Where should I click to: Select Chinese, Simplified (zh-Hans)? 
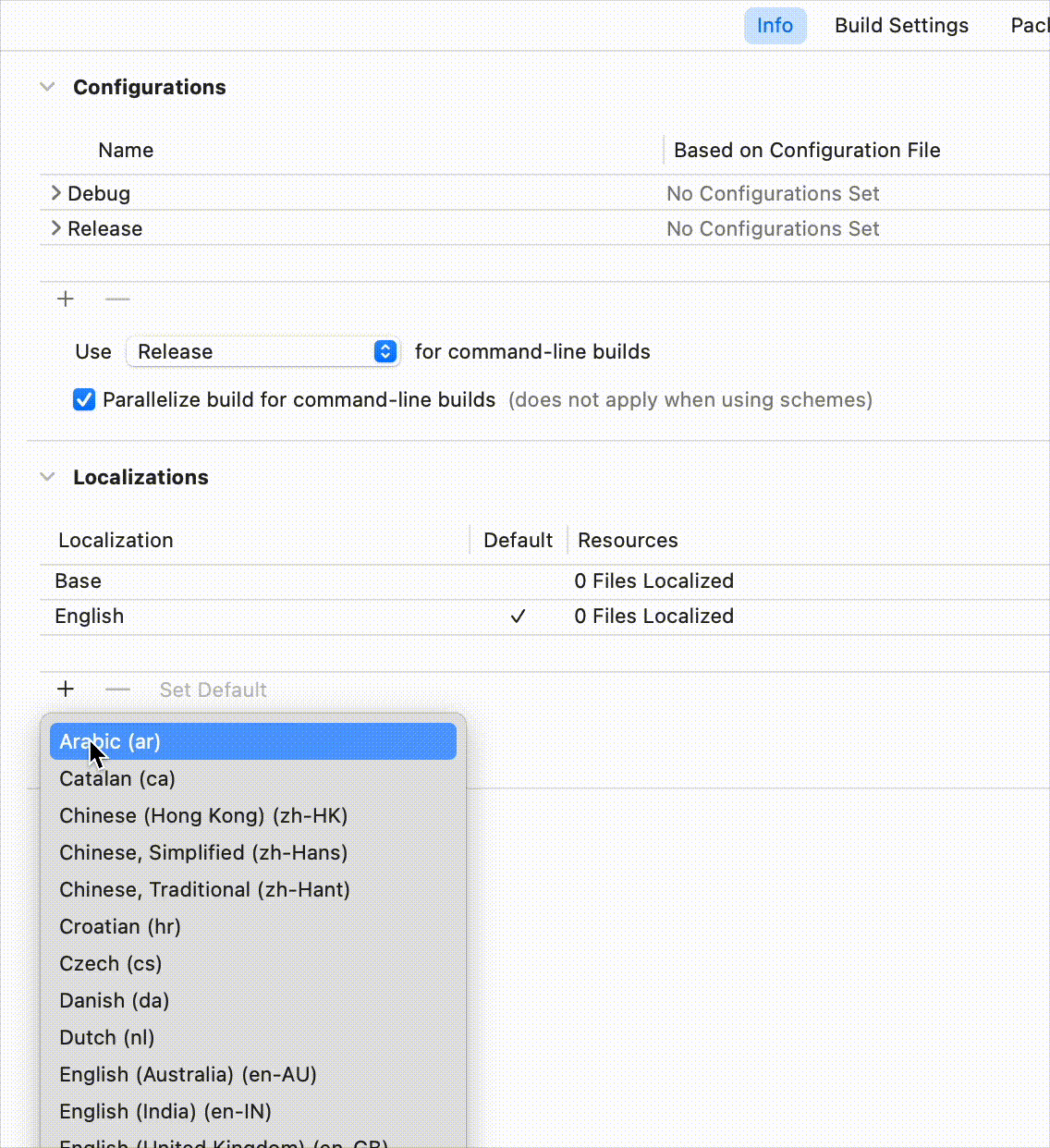click(x=203, y=852)
